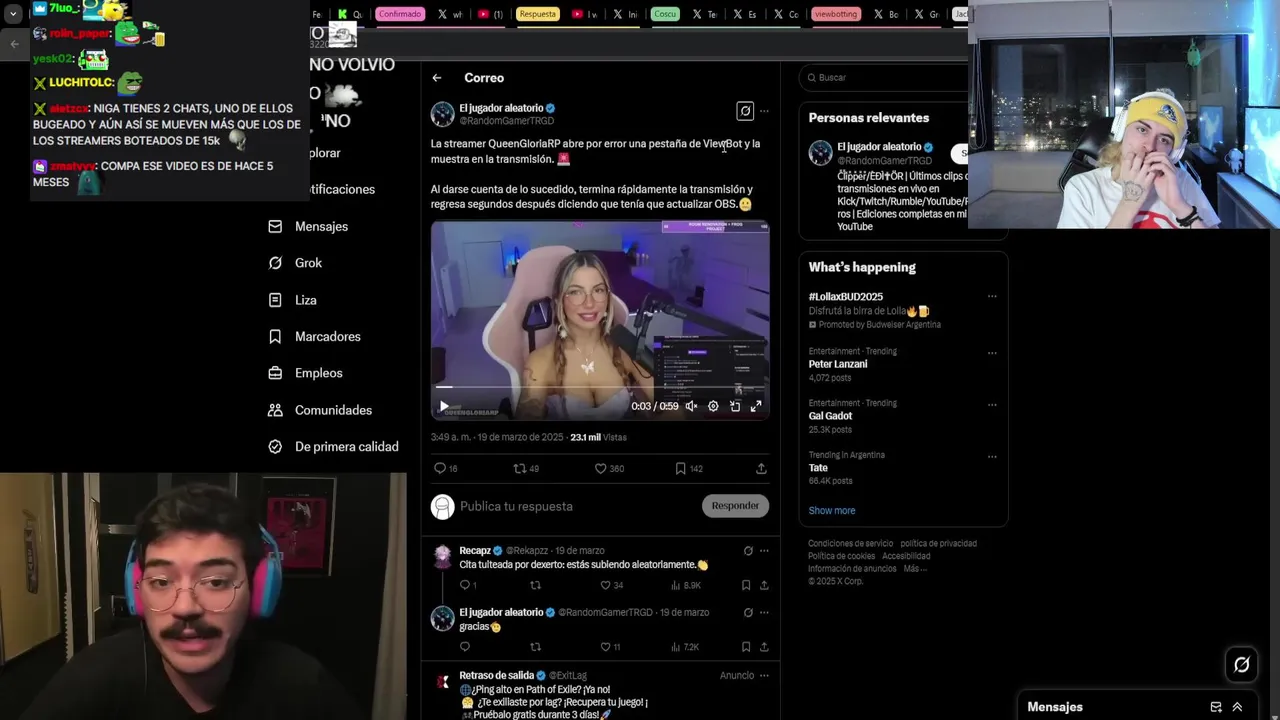Reply to the 'gracias' comment
Screen dimensions: 1280x720
(x=465, y=647)
